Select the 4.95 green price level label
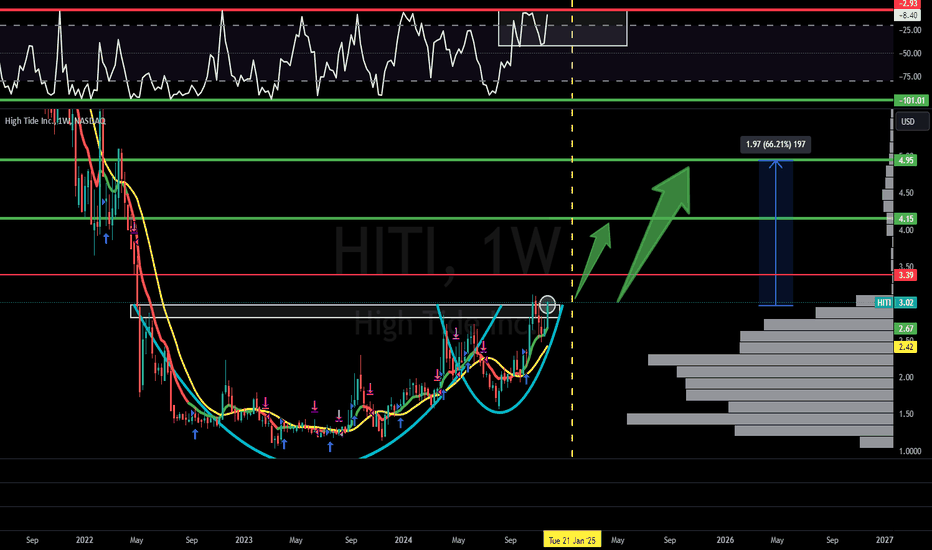This screenshot has width=932, height=550. (906, 160)
